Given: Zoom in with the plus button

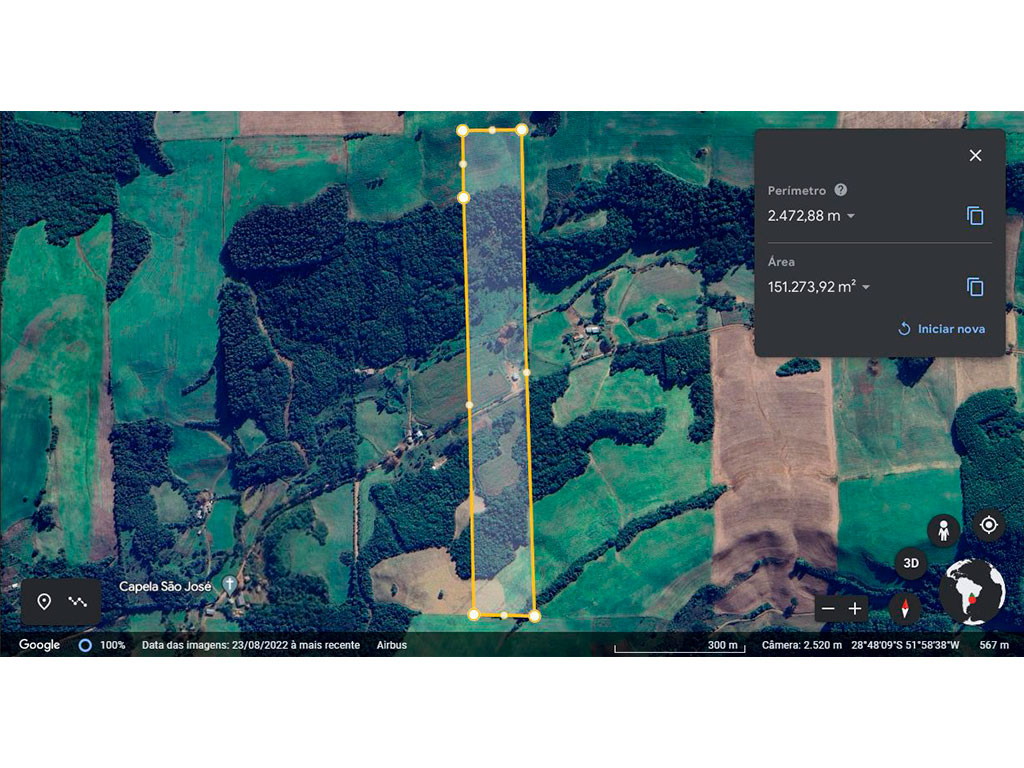Looking at the screenshot, I should coord(855,608).
